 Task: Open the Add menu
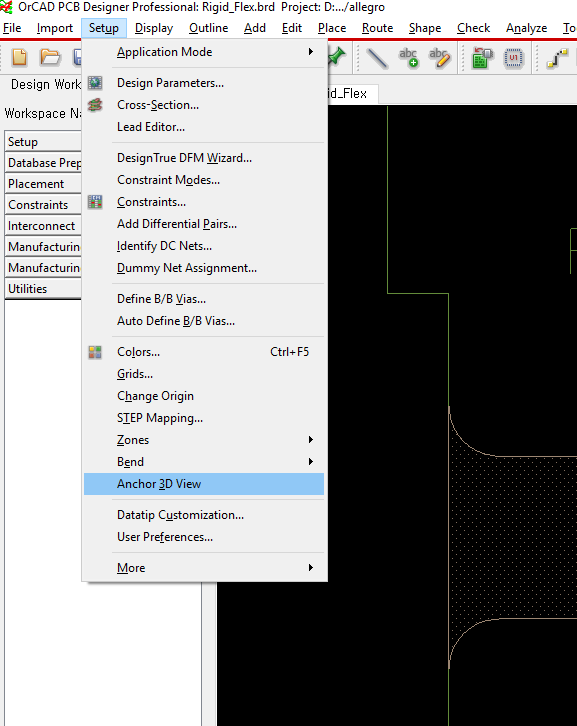click(x=255, y=28)
